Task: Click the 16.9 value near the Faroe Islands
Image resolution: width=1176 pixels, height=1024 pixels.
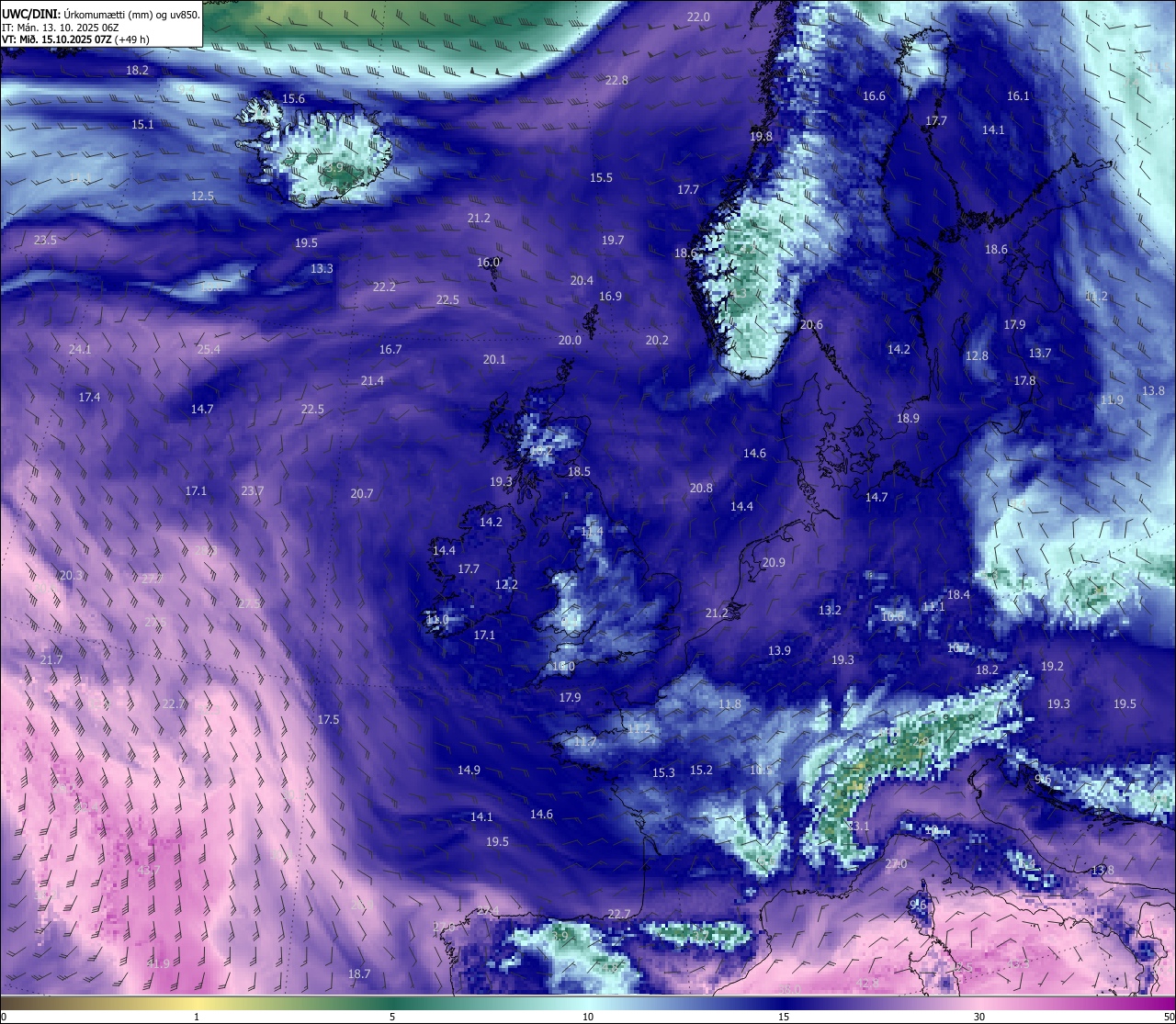Action: point(610,296)
